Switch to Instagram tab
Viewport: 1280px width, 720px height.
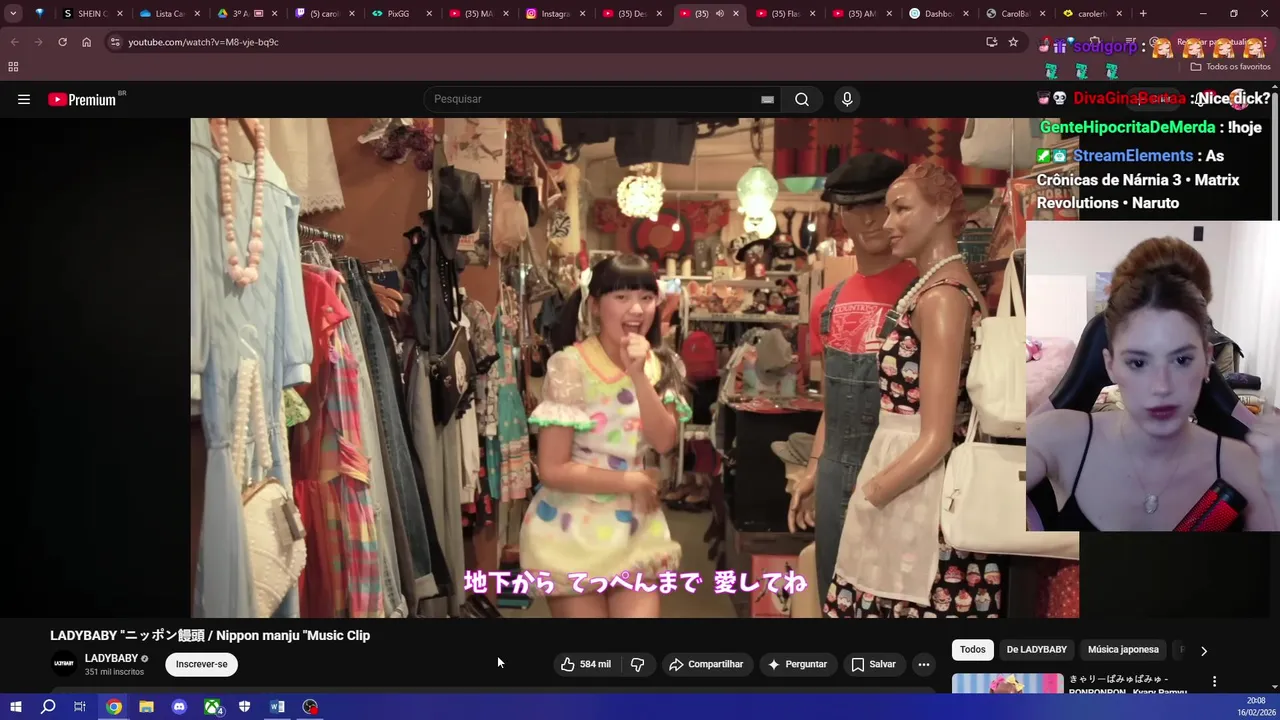(556, 14)
